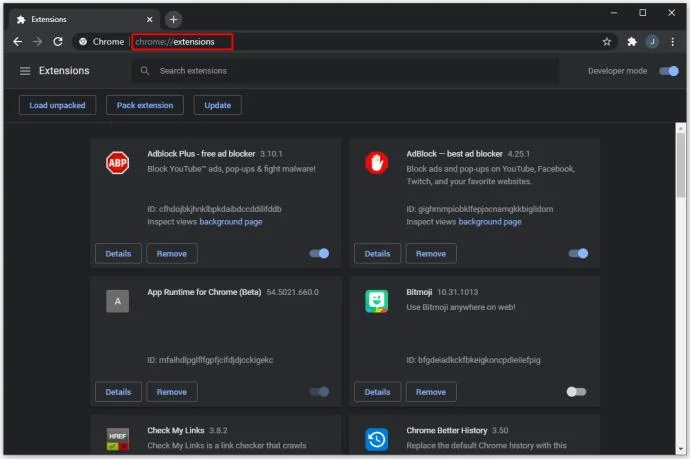Click the Chrome site info icon in address bar

83,41
